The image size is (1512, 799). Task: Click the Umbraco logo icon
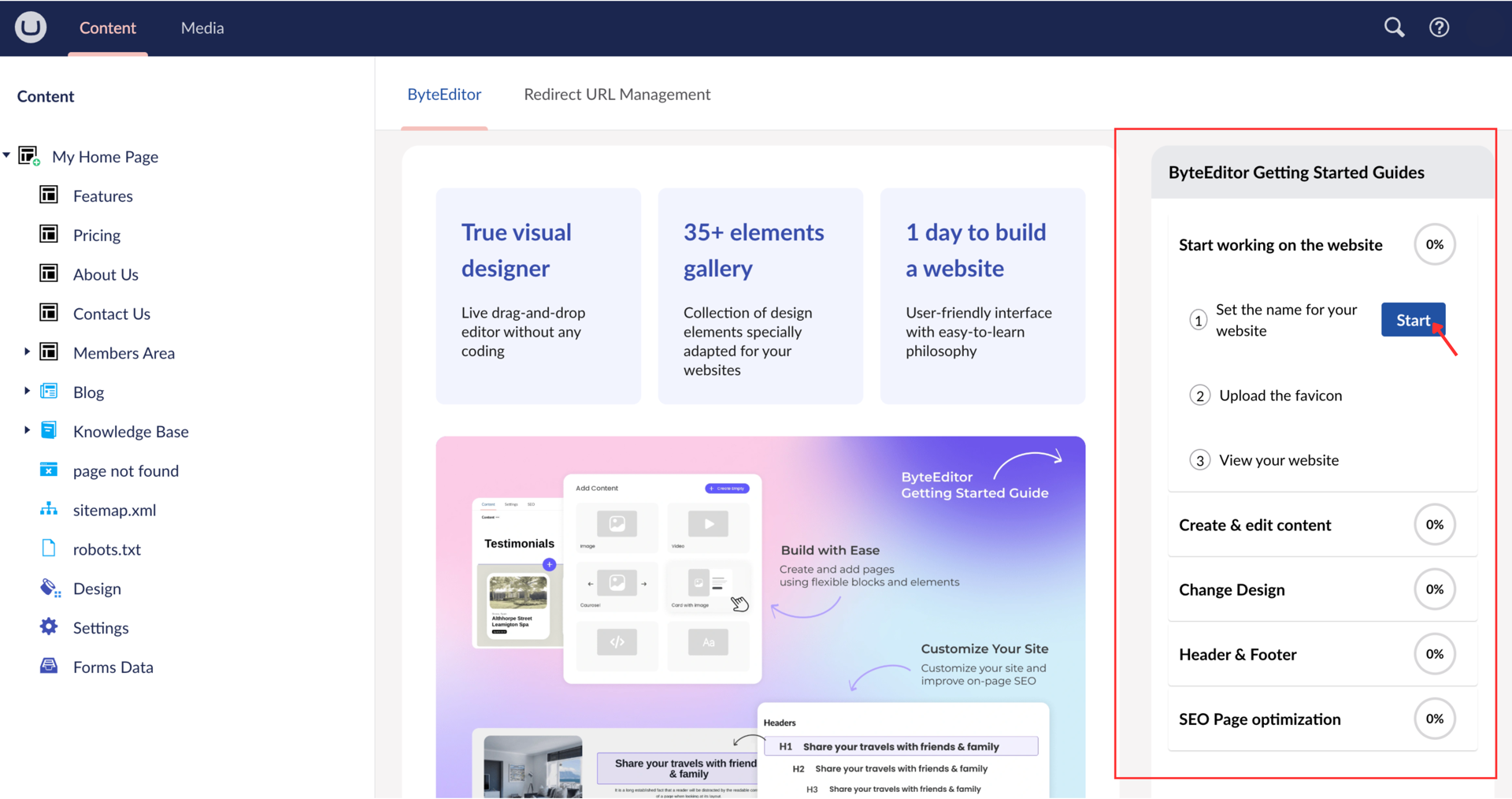tap(31, 28)
